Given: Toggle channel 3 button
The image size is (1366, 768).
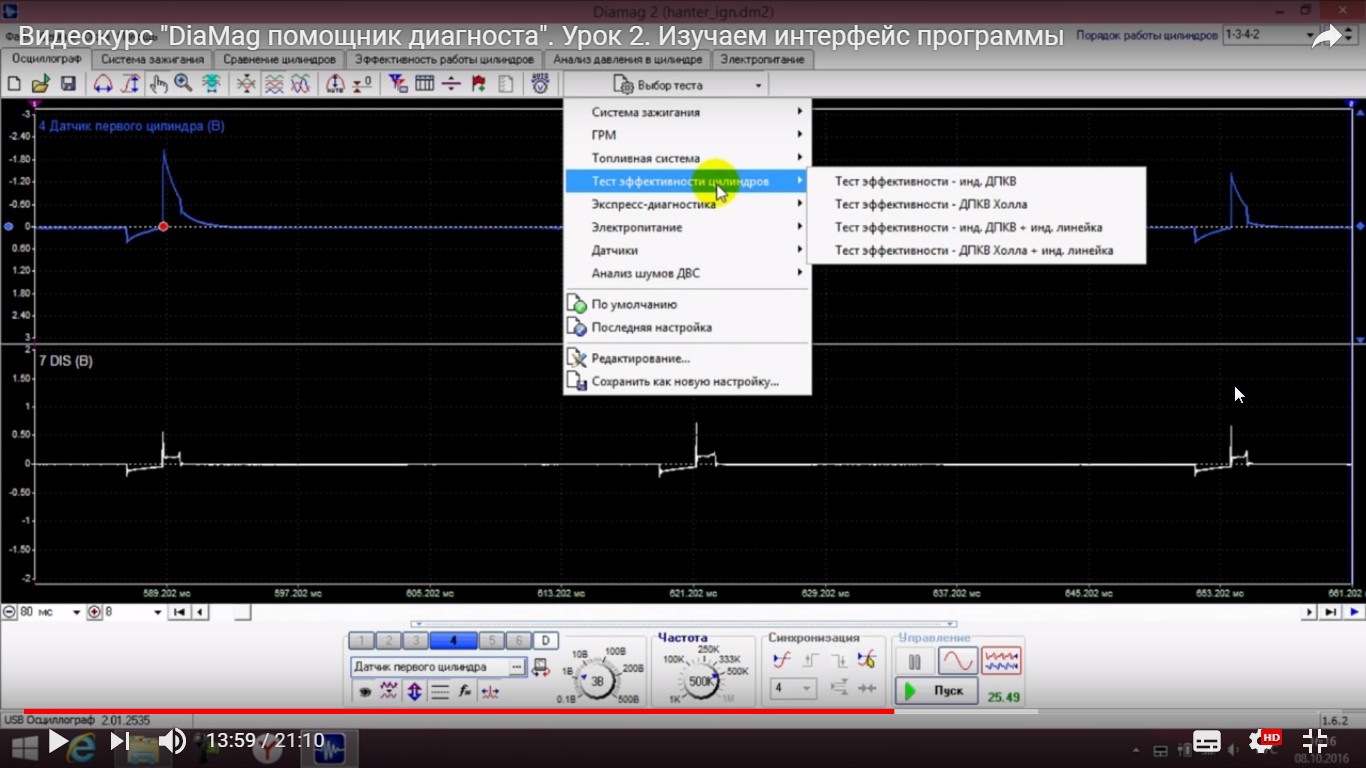Looking at the screenshot, I should [x=415, y=641].
